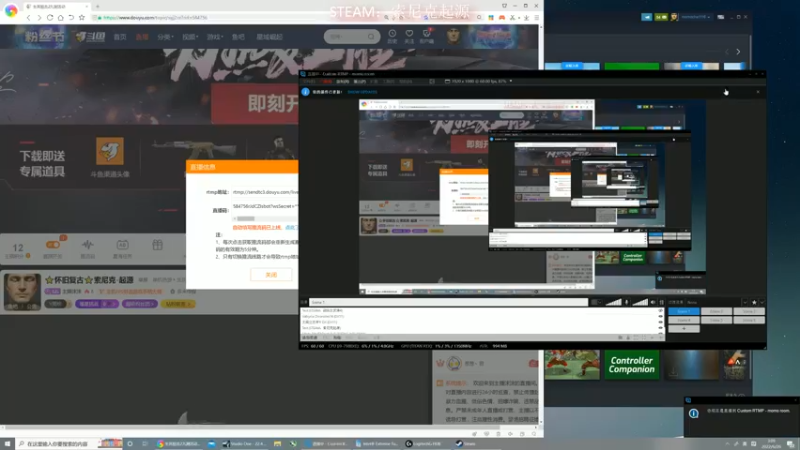
Task: Open the Douyu client download icon
Action: (x=427, y=36)
